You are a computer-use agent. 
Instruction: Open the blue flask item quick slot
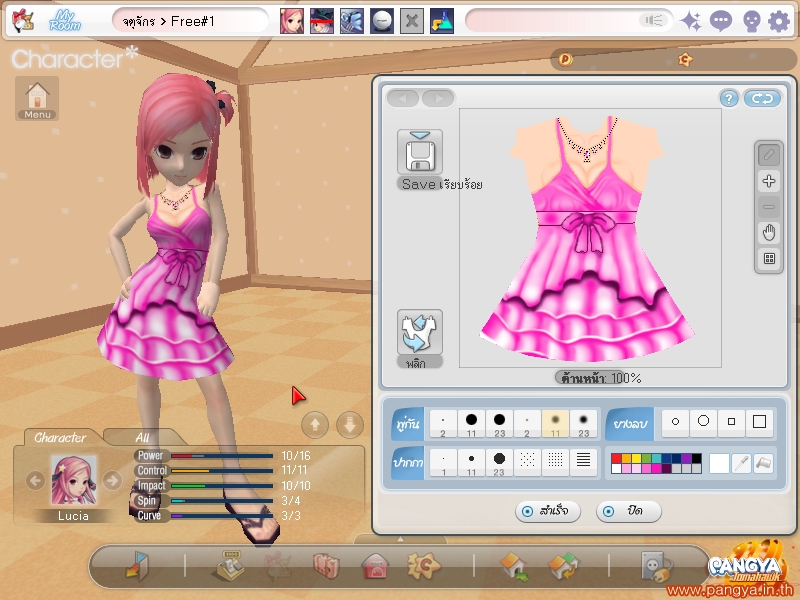442,21
